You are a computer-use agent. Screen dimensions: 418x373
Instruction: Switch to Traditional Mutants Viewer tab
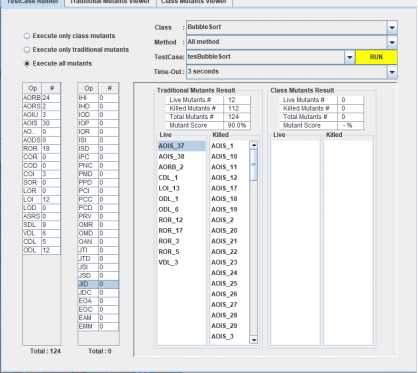110,2
